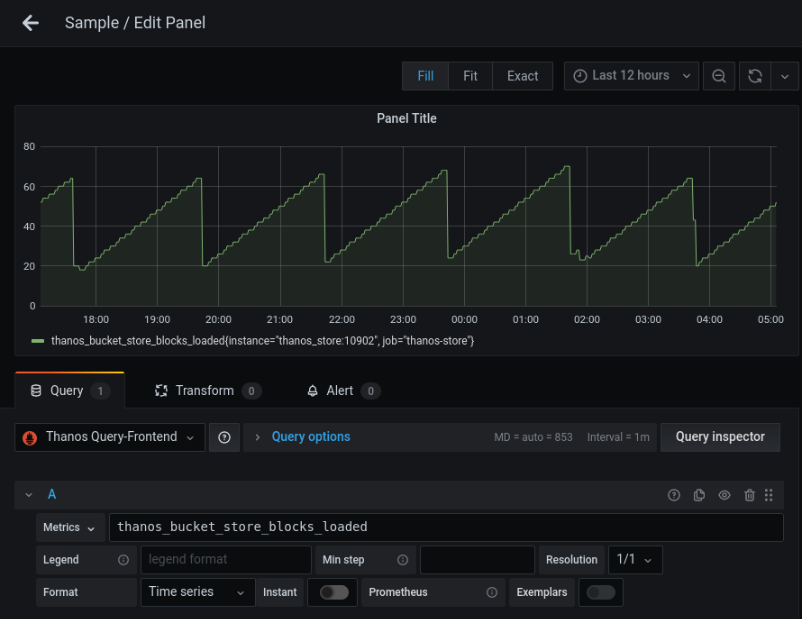Click the clock icon in time picker
The image size is (802, 619).
580,76
